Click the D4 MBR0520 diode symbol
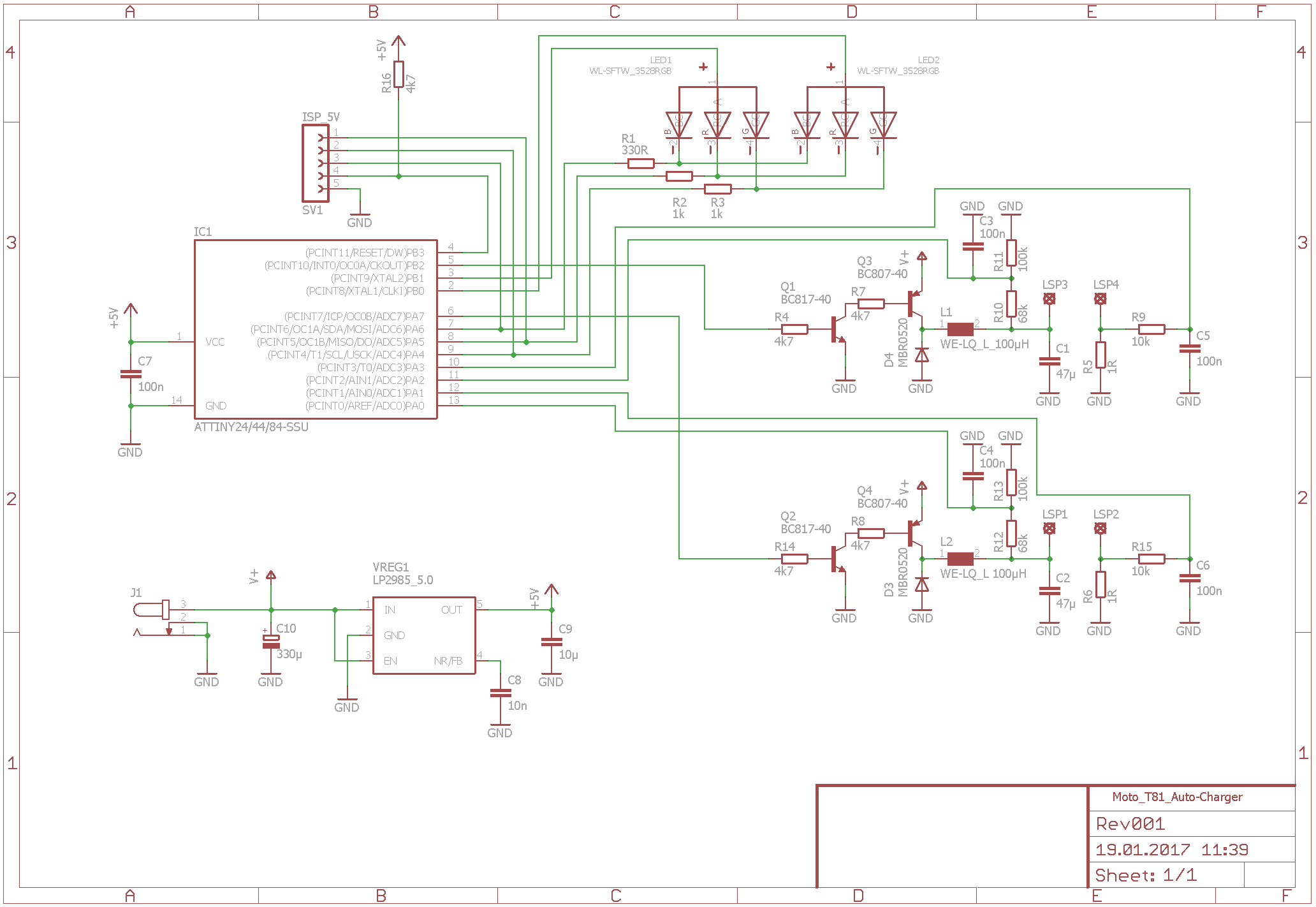Screen dimensions: 1316x907 921,355
